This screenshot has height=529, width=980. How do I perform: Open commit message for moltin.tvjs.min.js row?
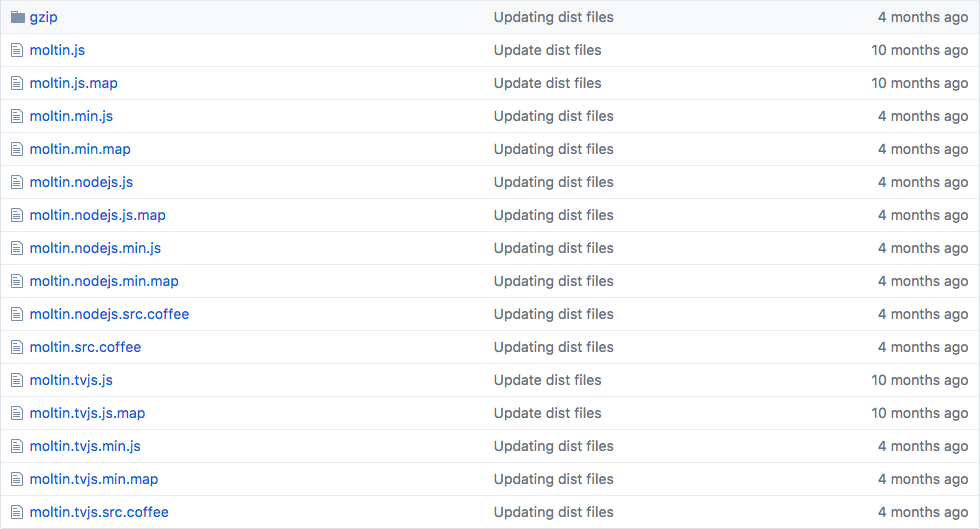554,446
